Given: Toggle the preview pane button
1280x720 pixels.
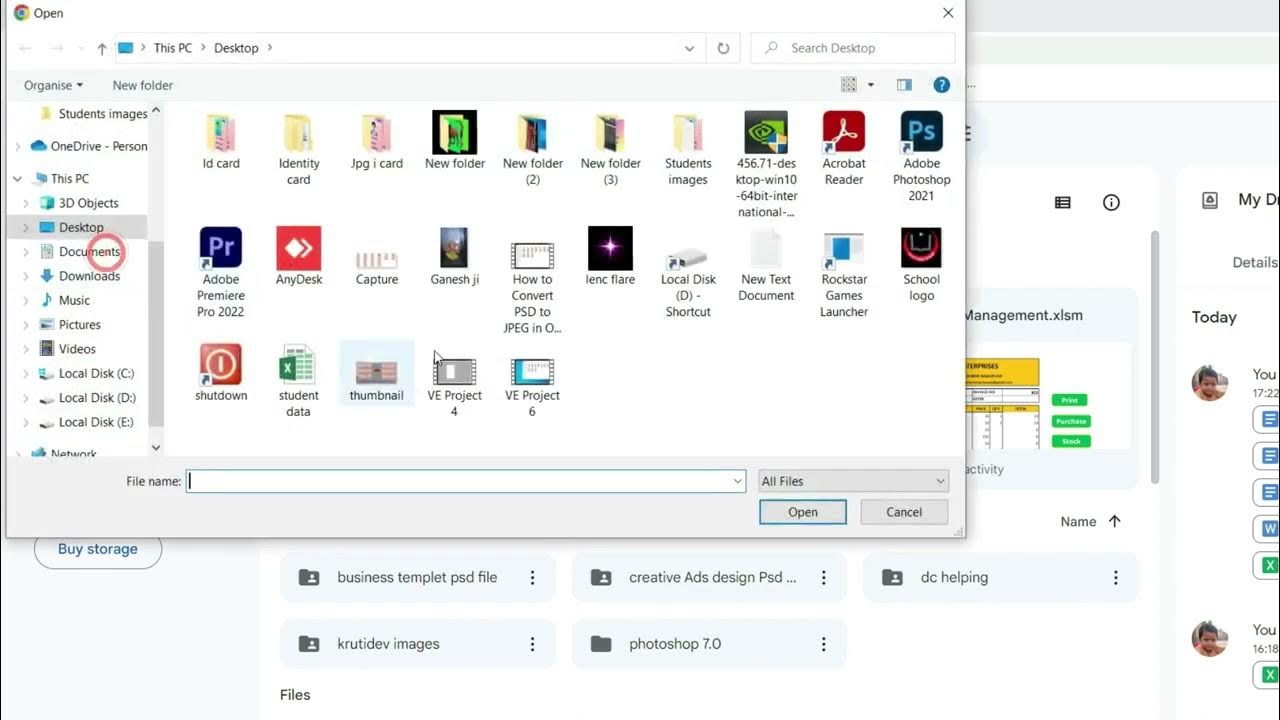Looking at the screenshot, I should [x=904, y=85].
